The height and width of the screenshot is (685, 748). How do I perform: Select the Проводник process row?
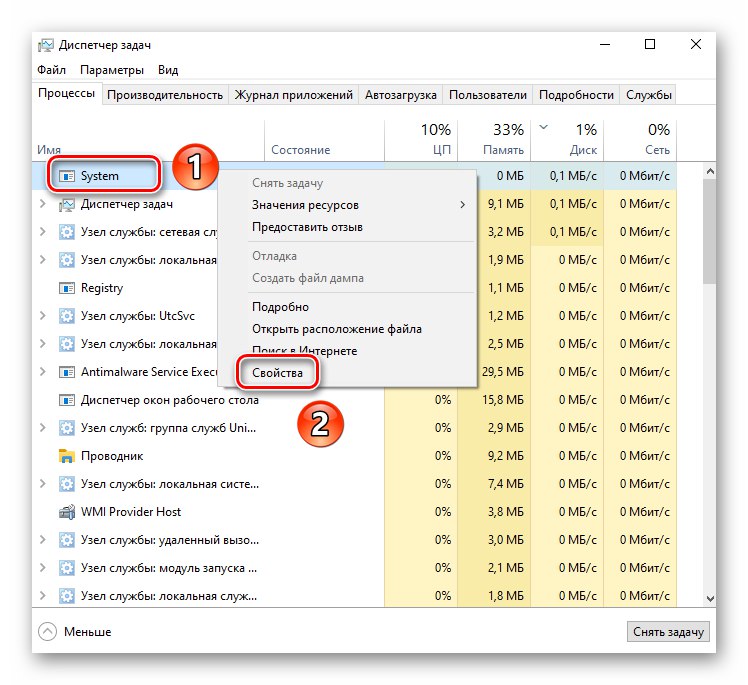pyautogui.click(x=354, y=456)
